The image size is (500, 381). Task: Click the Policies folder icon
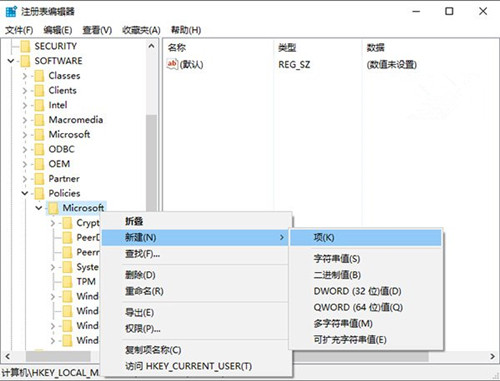click(x=39, y=193)
